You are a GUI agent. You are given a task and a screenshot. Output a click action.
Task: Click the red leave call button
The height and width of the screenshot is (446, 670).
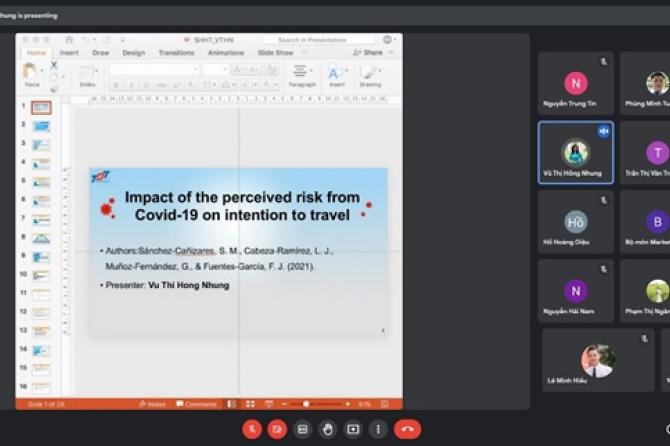click(x=407, y=429)
